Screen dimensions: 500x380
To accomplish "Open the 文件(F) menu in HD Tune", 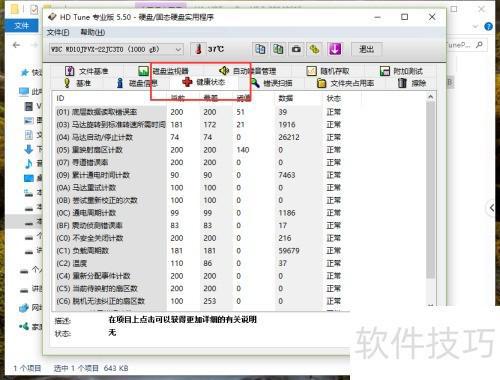I will 58,32.
